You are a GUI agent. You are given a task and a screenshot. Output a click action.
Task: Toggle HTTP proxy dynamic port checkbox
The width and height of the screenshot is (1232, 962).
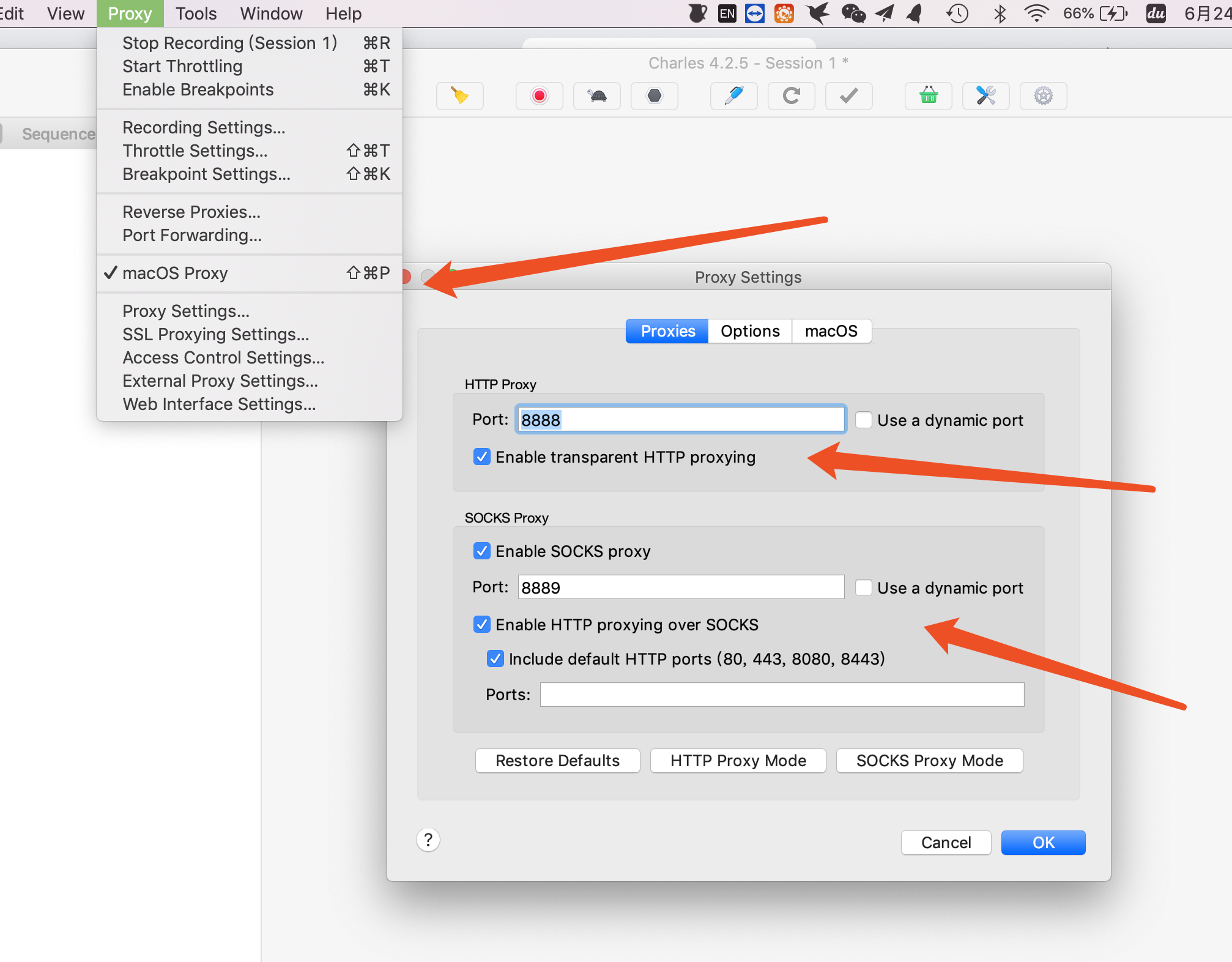point(863,420)
